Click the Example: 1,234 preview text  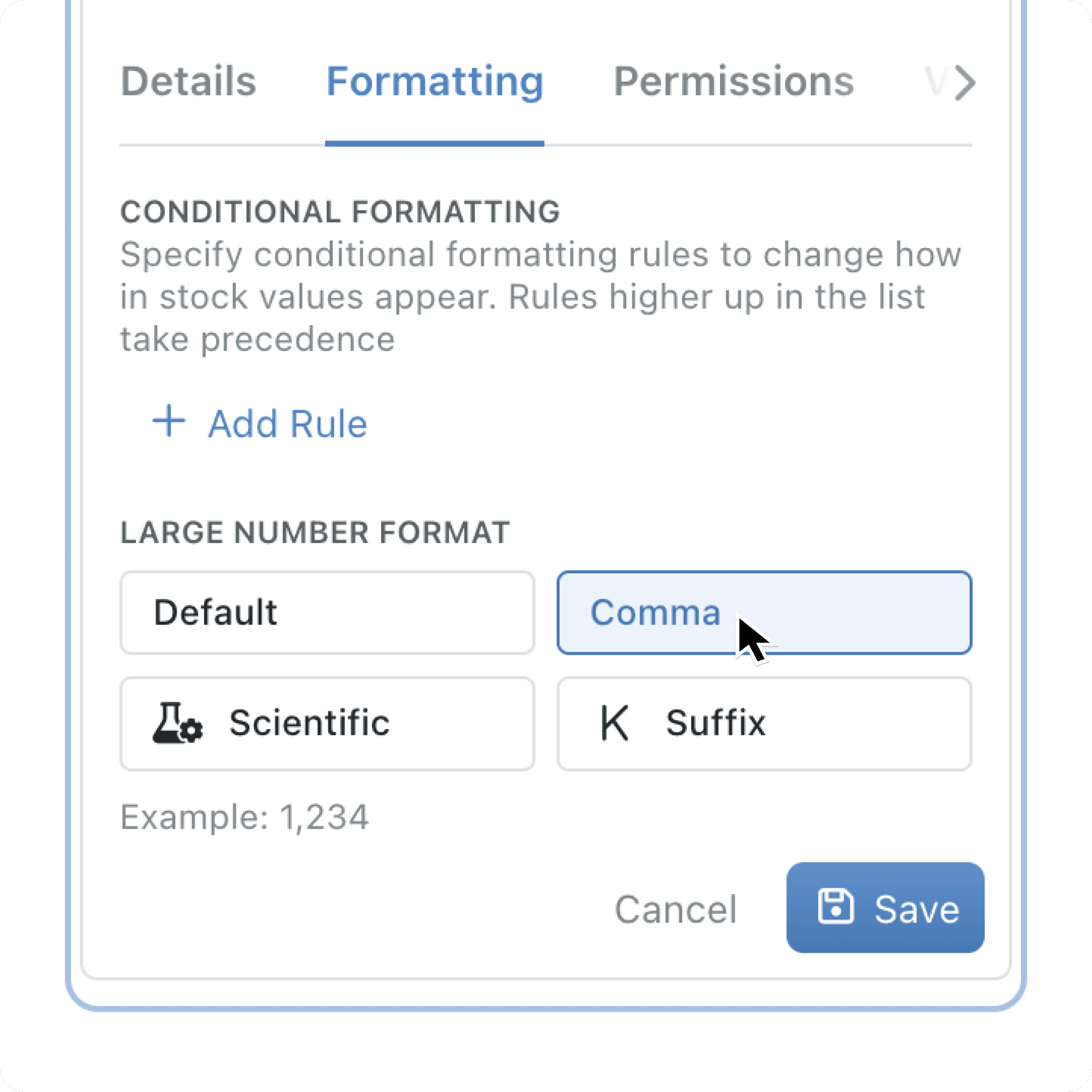pos(245,817)
